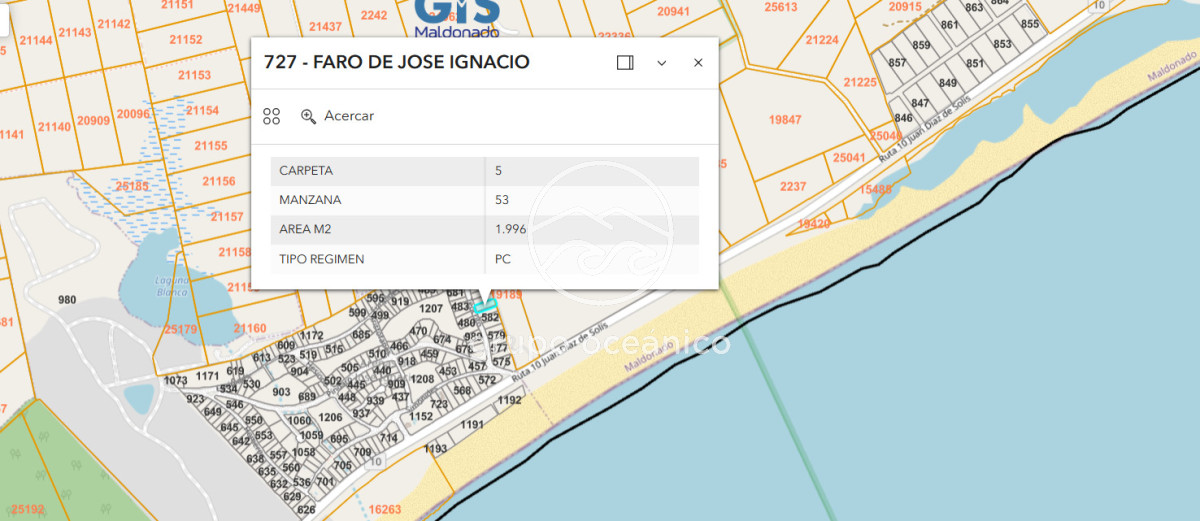Select parcel 20909 on the map
The image size is (1200, 521).
pyautogui.click(x=94, y=120)
